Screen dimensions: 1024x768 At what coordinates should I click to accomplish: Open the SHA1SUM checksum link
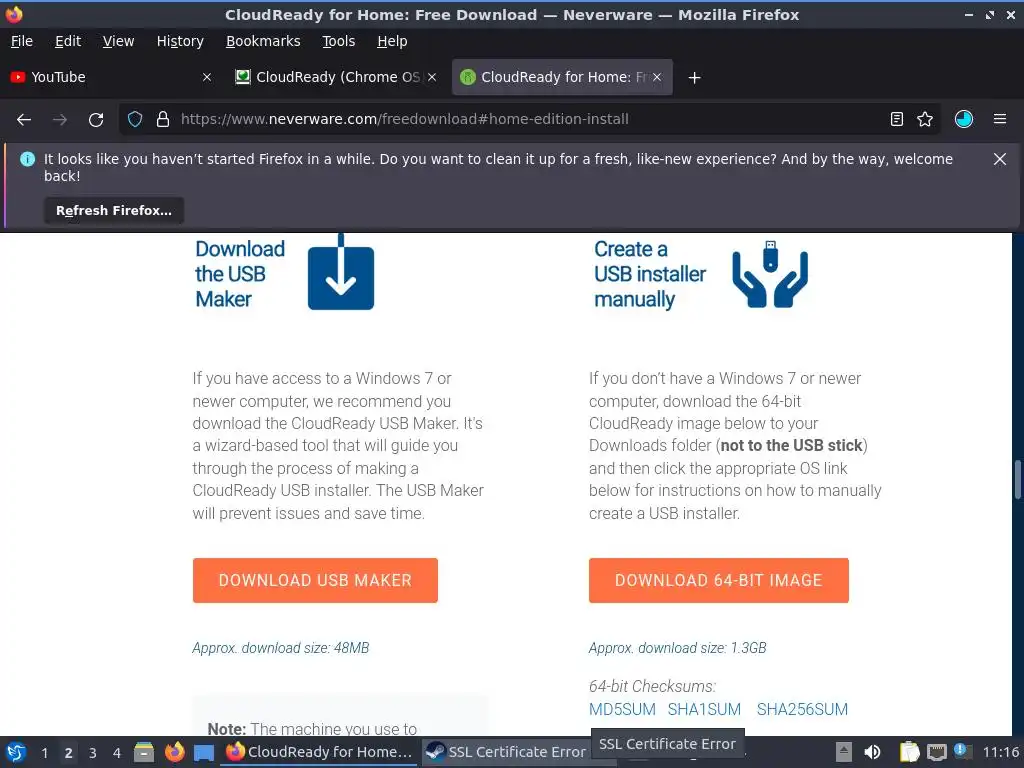[x=704, y=709]
